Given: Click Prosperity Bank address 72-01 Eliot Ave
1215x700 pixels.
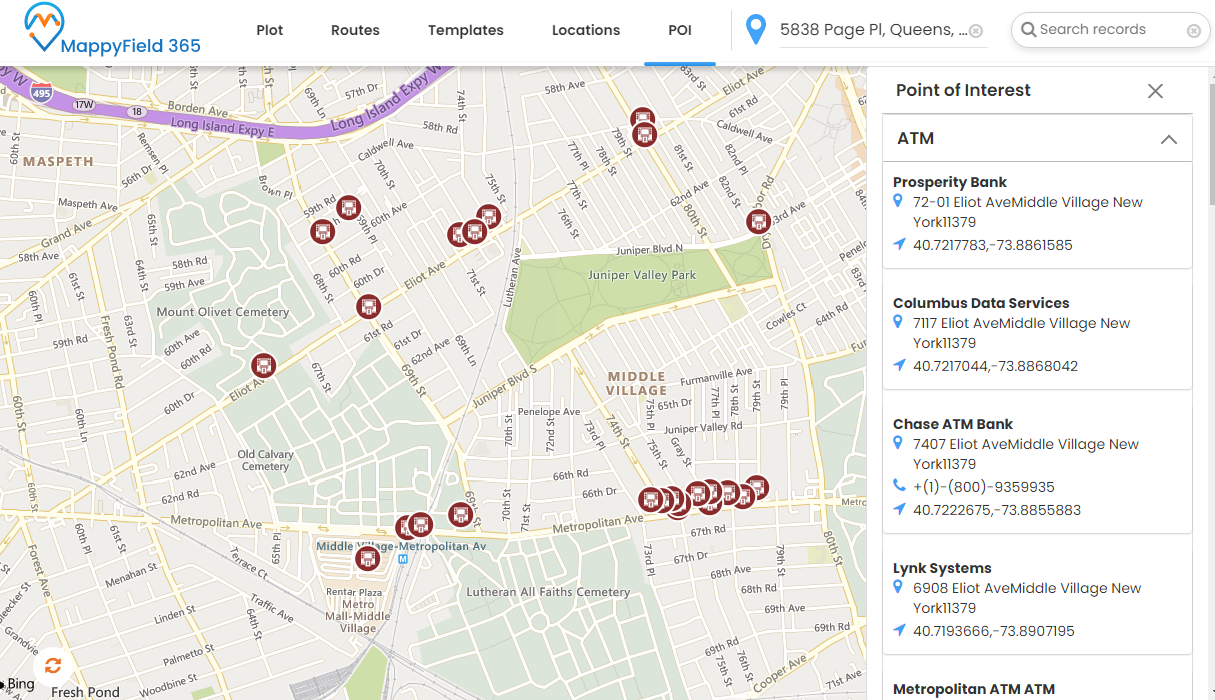Looking at the screenshot, I should (1028, 212).
